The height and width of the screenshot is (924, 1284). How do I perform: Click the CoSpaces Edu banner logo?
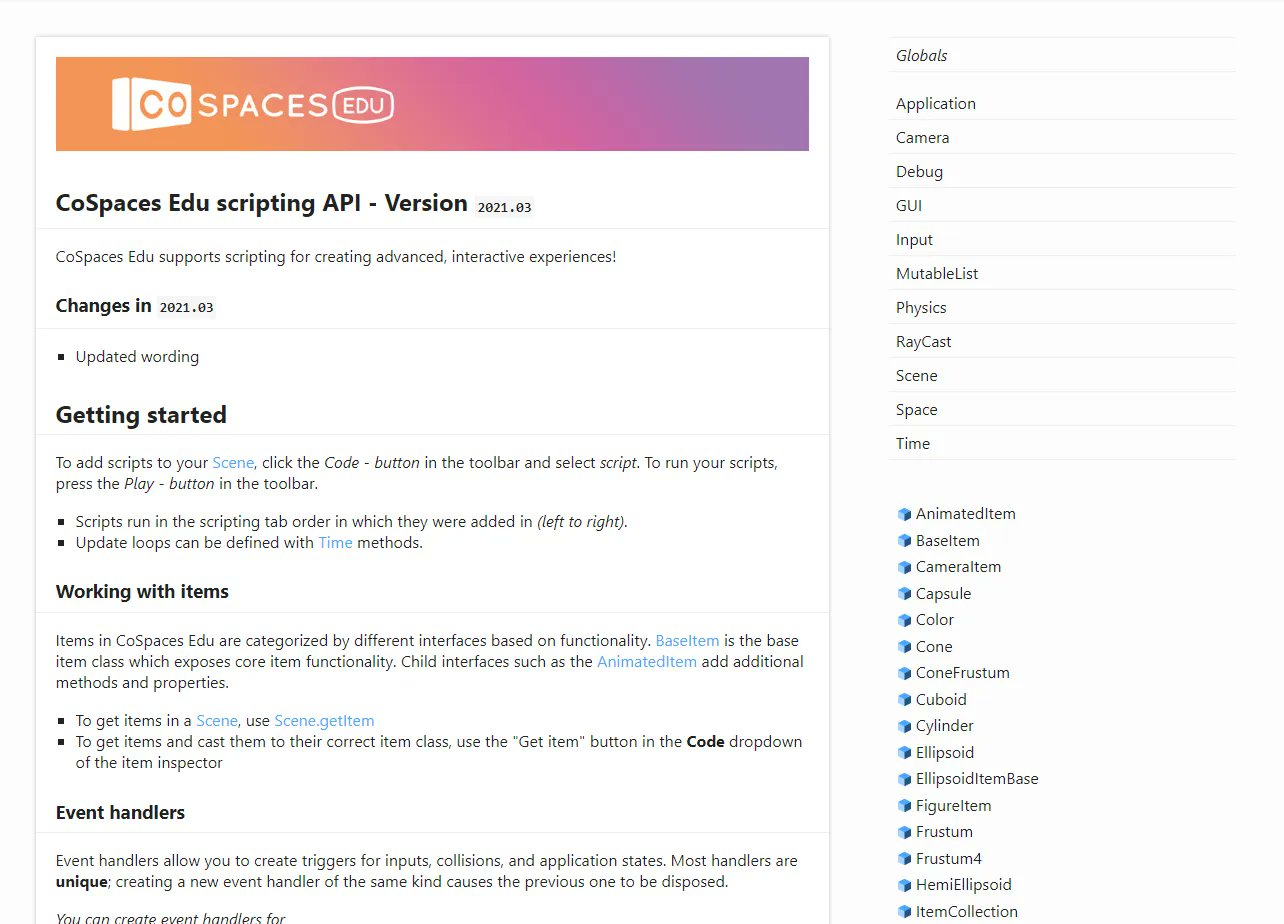432,103
